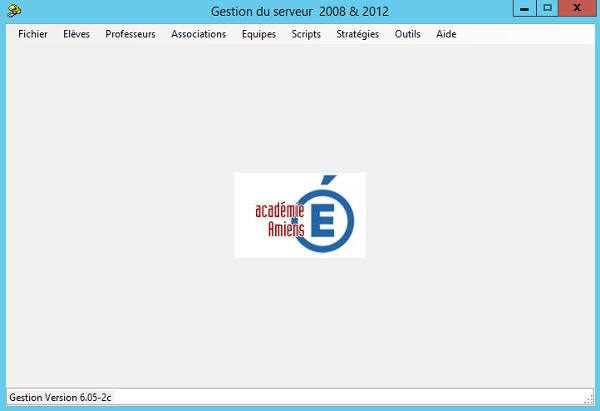Open the Fichier menu
This screenshot has height=411, width=600.
(x=33, y=34)
